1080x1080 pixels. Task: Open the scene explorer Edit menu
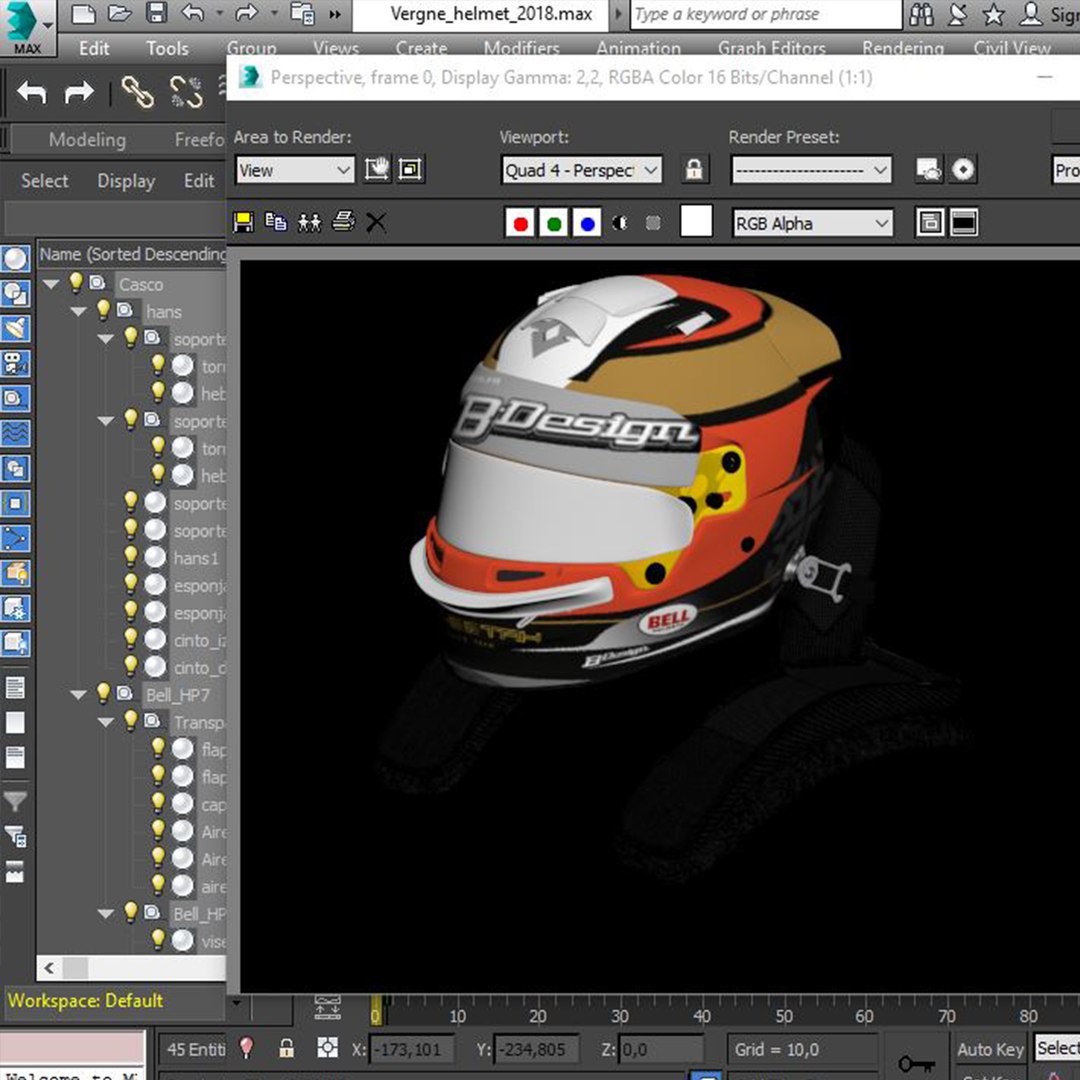pyautogui.click(x=199, y=181)
